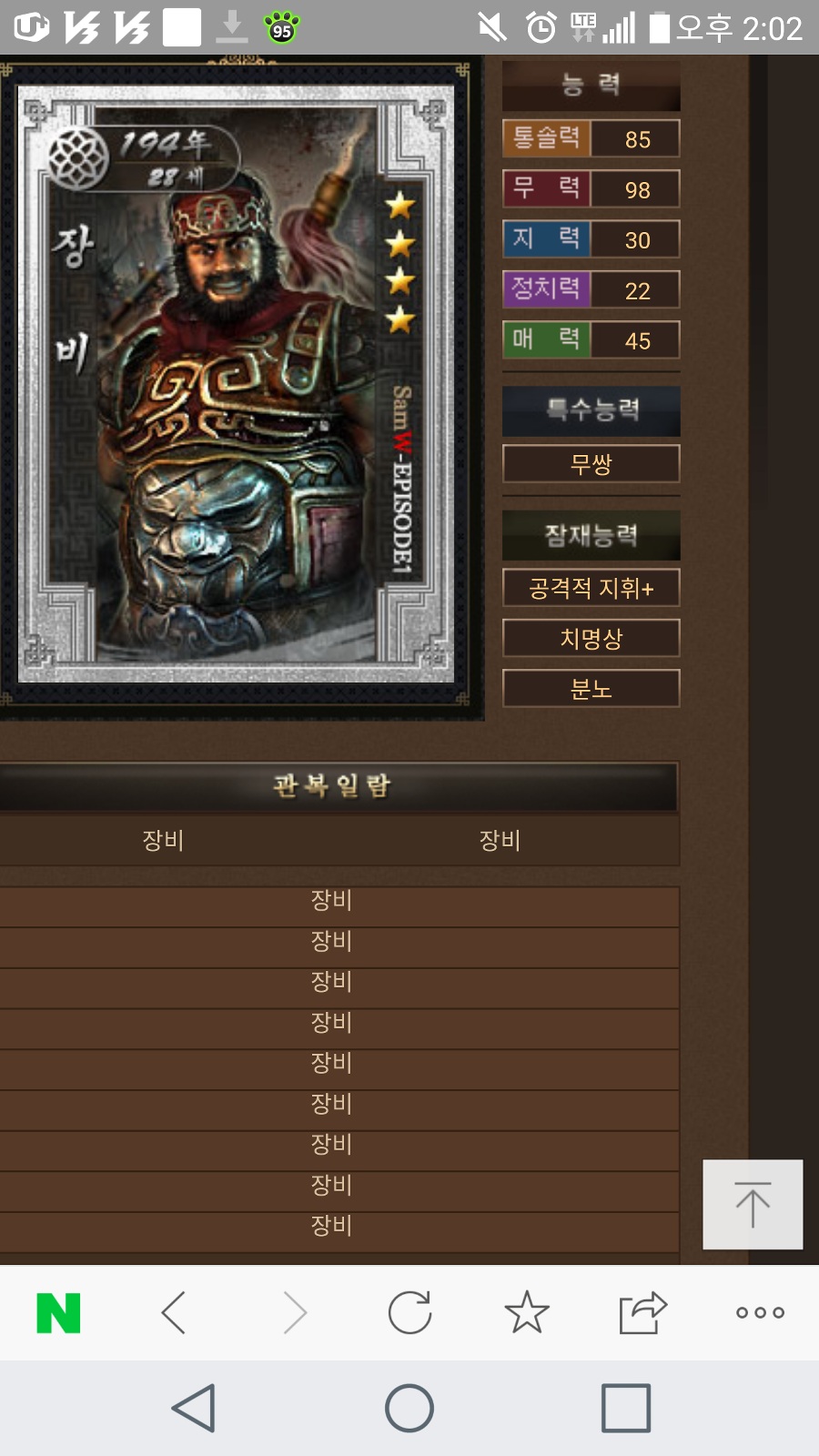Tap the 관복일람 section header
This screenshot has height=1456, width=819.
332,785
